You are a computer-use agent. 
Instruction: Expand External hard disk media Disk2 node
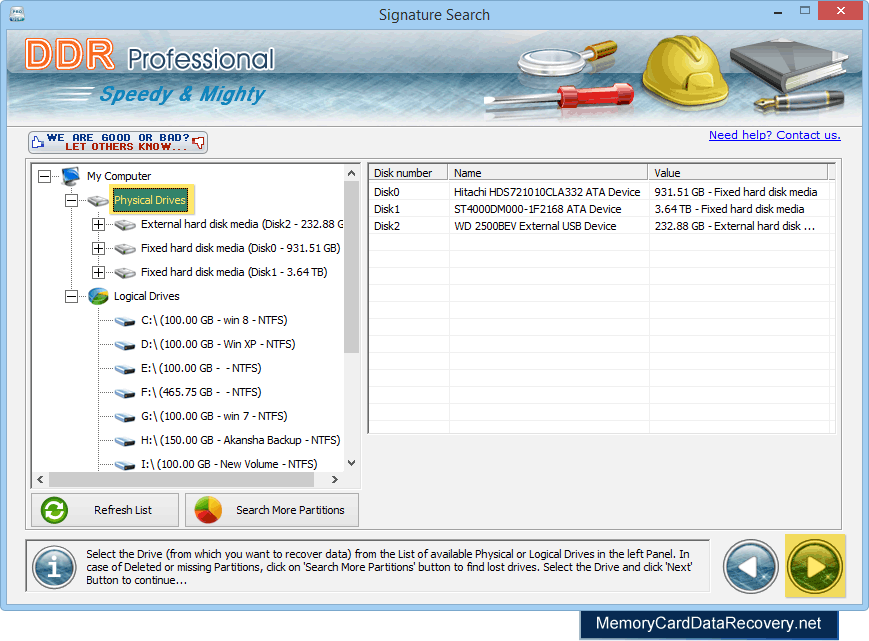coord(99,224)
